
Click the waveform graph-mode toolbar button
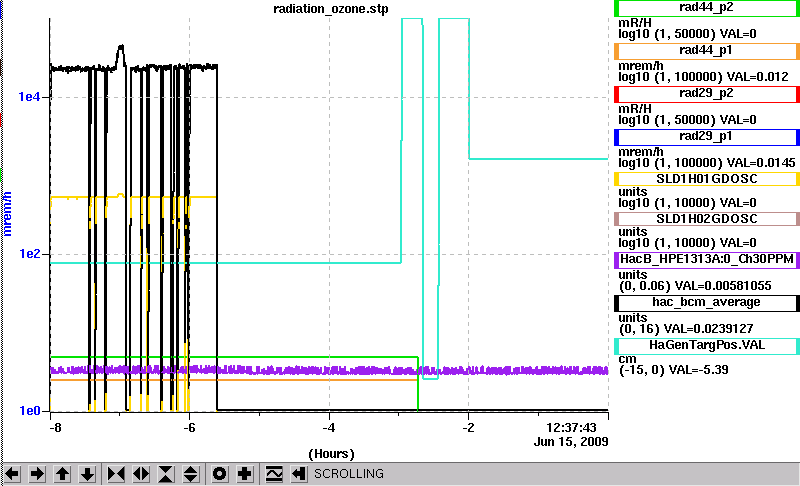pos(274,474)
